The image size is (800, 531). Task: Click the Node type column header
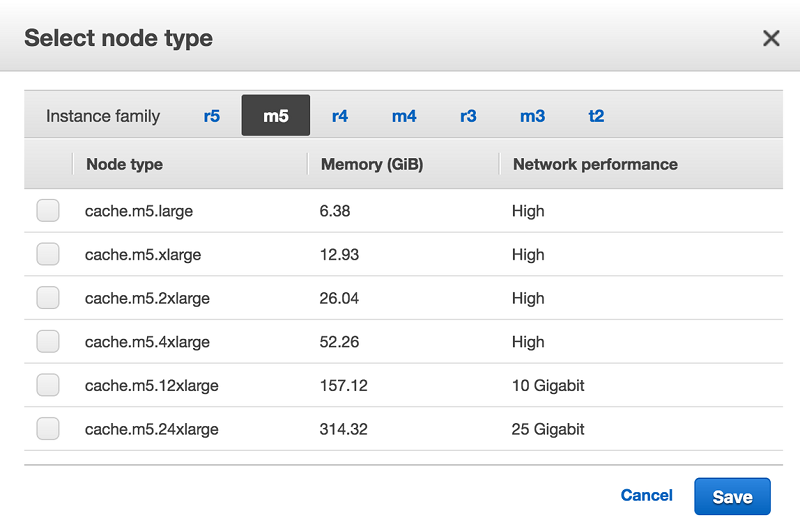(x=124, y=164)
